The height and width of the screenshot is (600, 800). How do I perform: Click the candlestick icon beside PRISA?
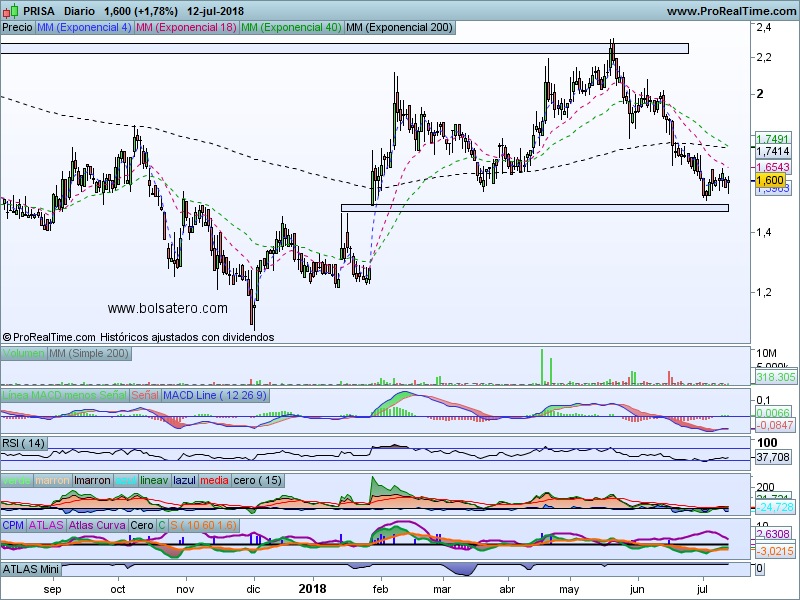11,11
